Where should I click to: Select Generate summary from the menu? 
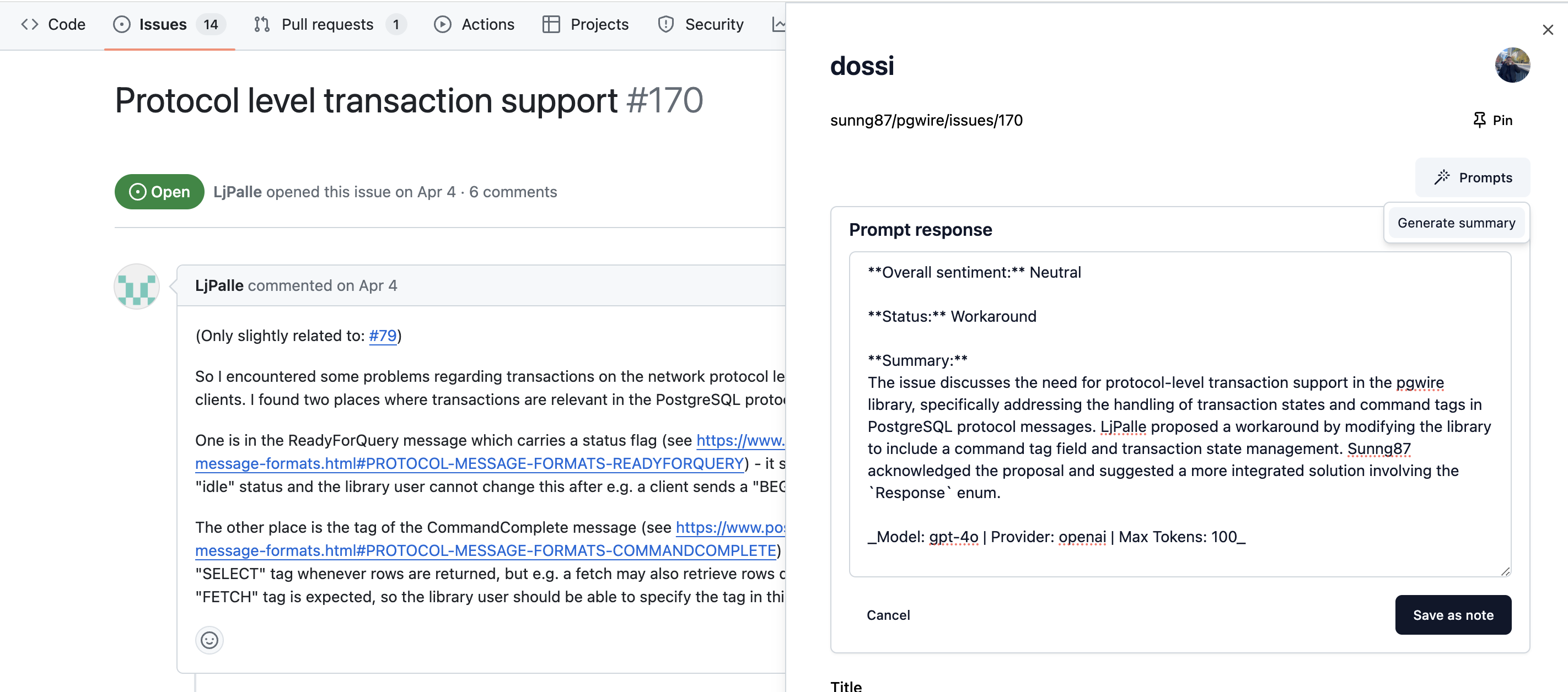[x=1456, y=223]
